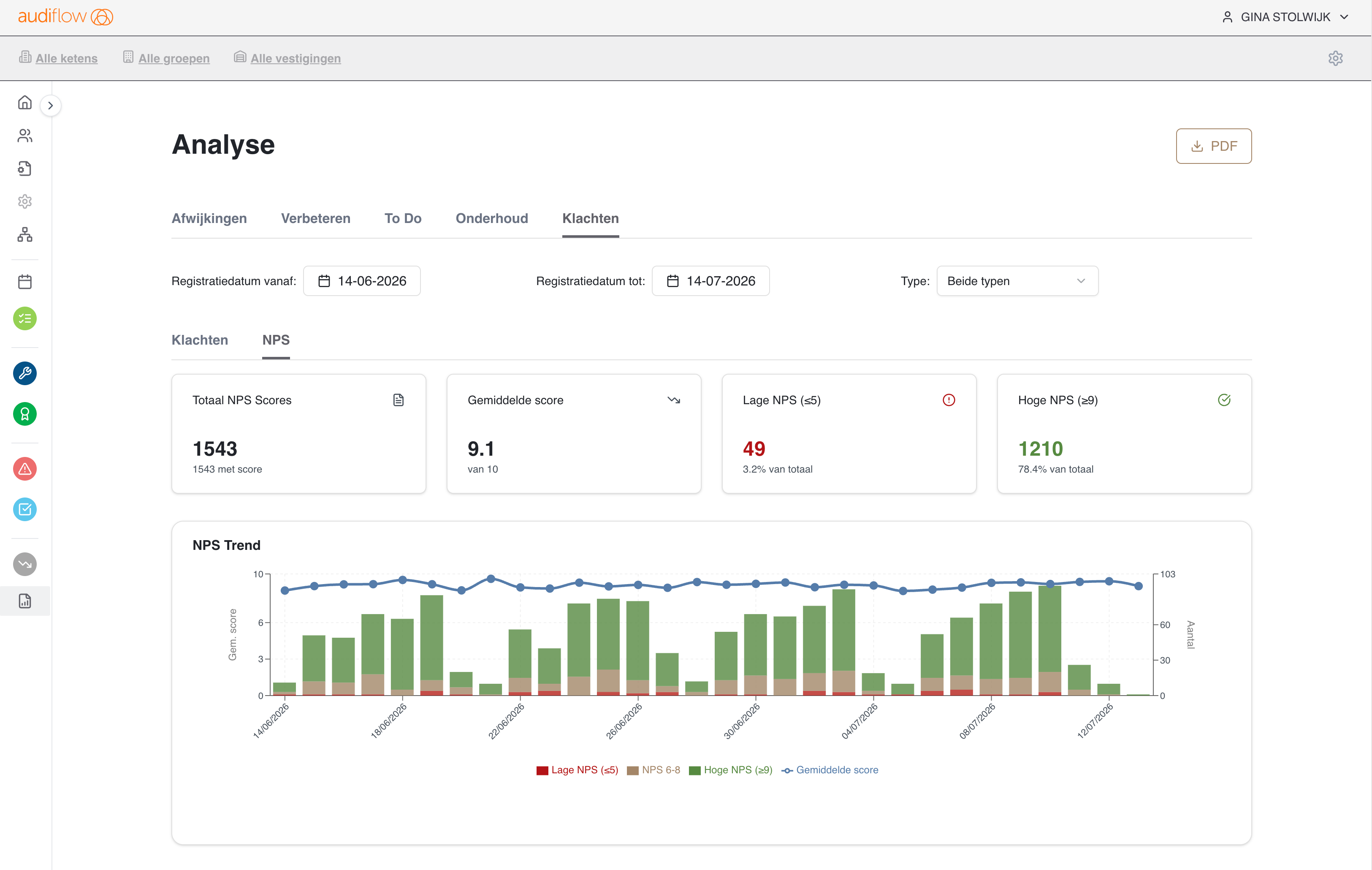Open the Alle ketens link
Image resolution: width=1372 pixels, height=870 pixels.
click(67, 58)
